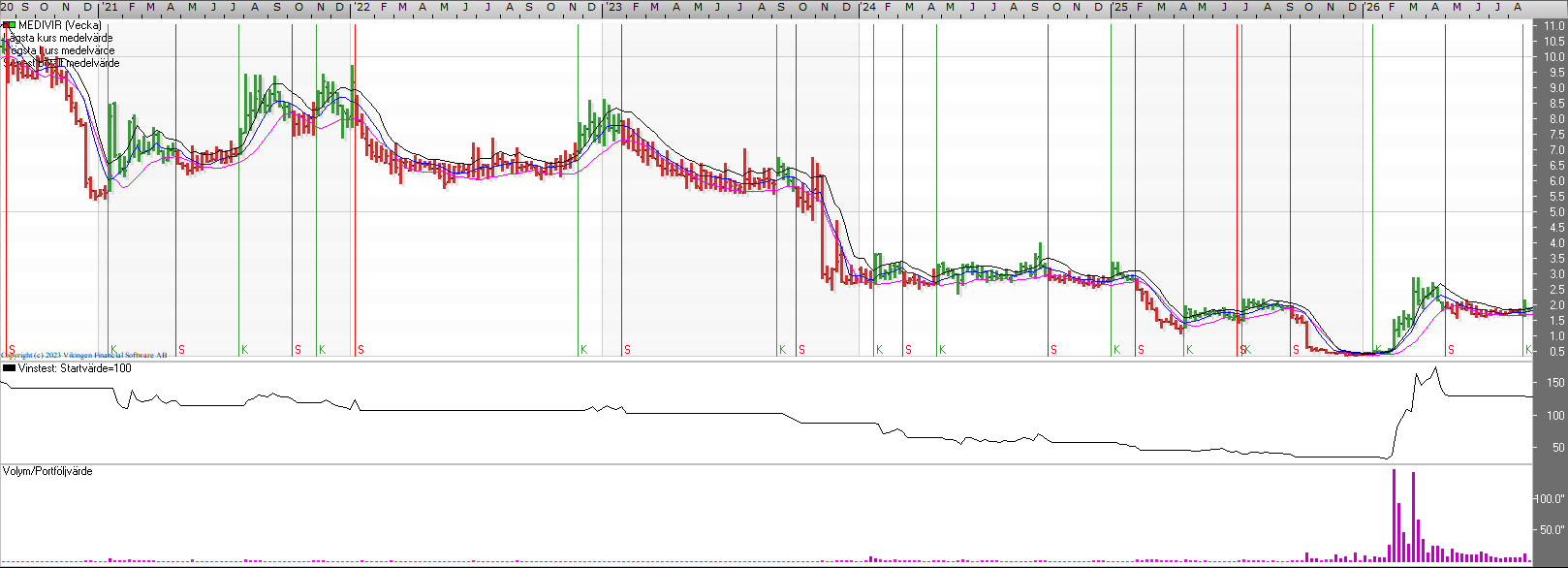Click the 50.0" value on volume axis
The image size is (1568, 568).
[1552, 530]
